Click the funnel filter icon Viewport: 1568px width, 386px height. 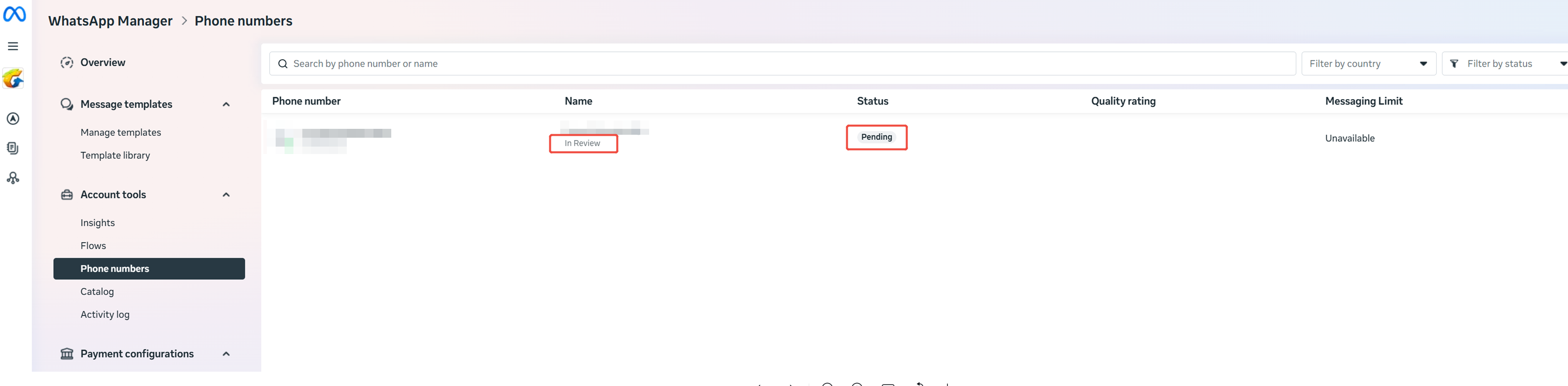(x=1454, y=64)
